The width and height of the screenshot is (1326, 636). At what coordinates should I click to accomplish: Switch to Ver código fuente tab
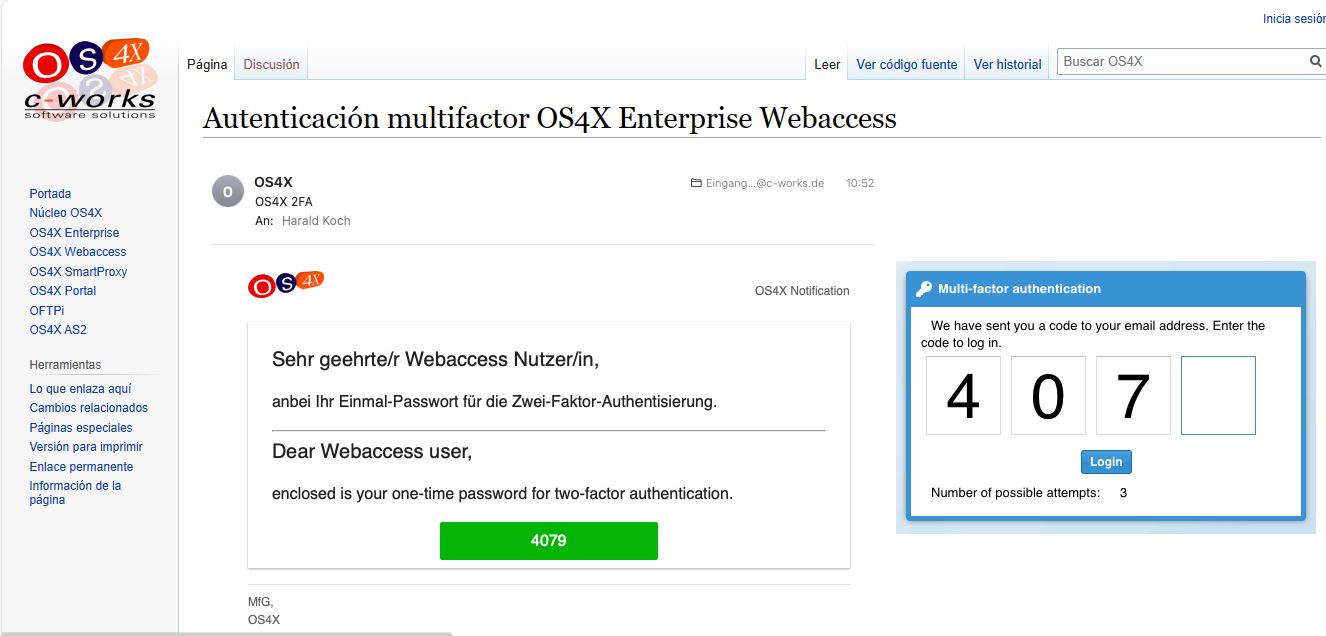pos(906,64)
